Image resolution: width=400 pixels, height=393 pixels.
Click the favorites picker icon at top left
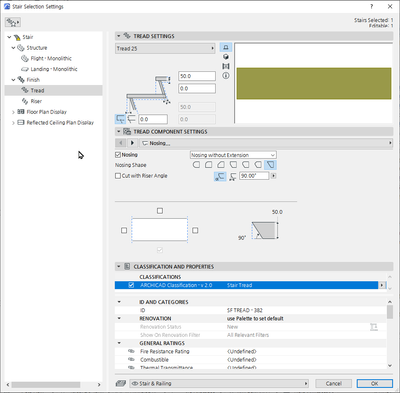13,22
